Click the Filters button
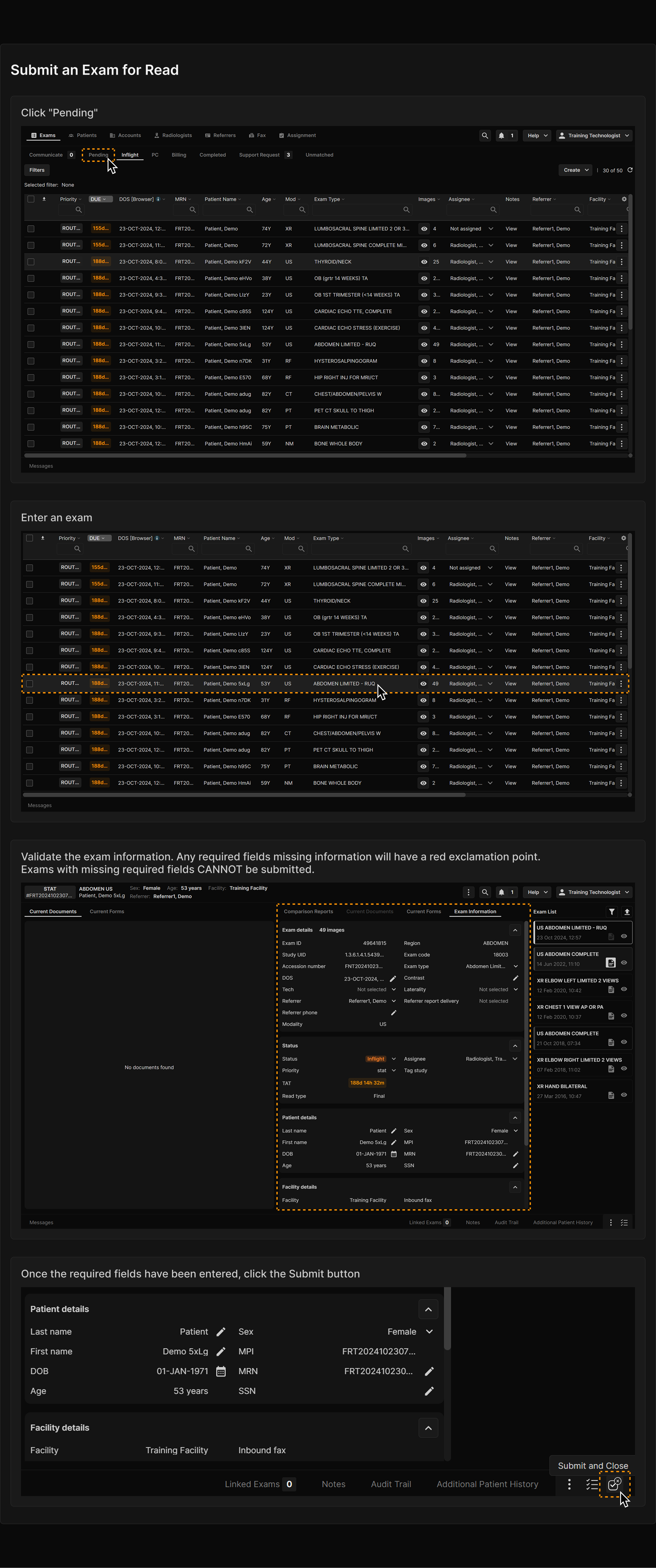Image resolution: width=656 pixels, height=1568 pixels. [x=37, y=170]
